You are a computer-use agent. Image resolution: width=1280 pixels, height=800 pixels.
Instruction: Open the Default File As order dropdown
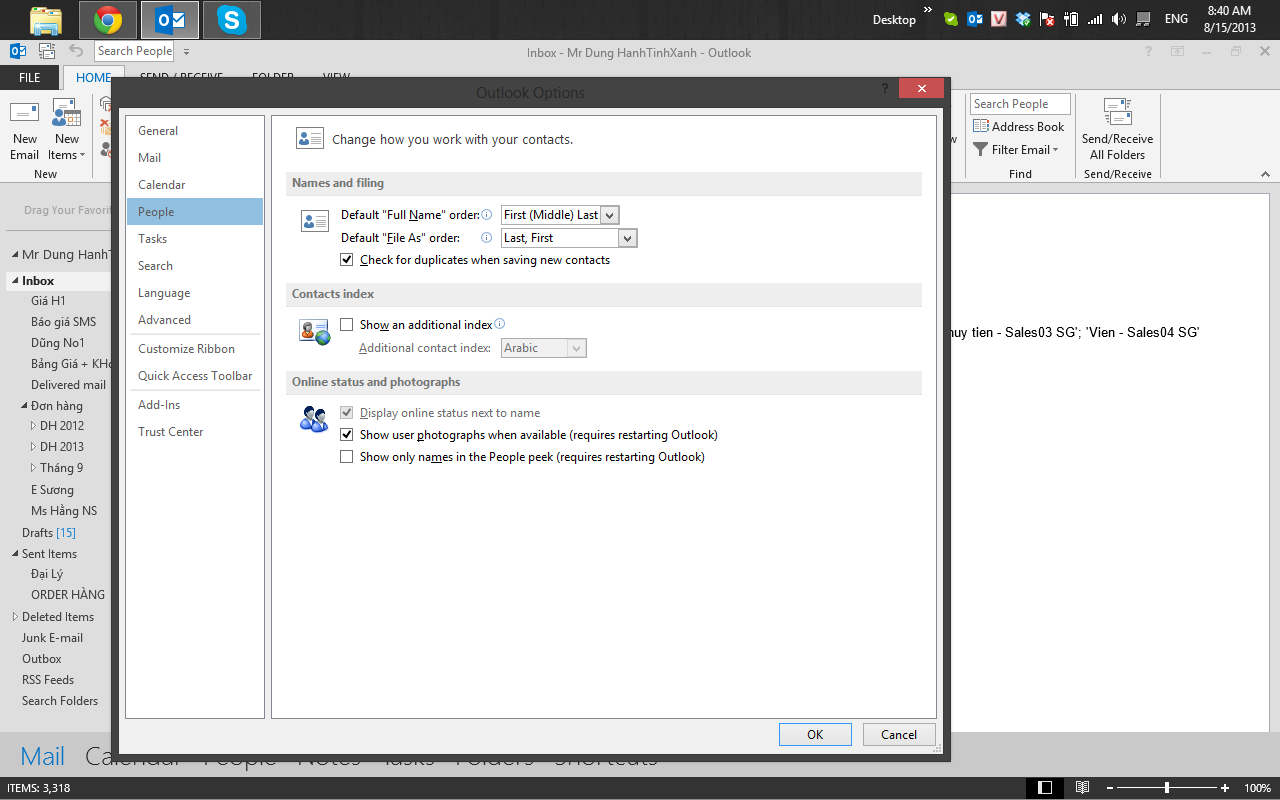(x=628, y=238)
